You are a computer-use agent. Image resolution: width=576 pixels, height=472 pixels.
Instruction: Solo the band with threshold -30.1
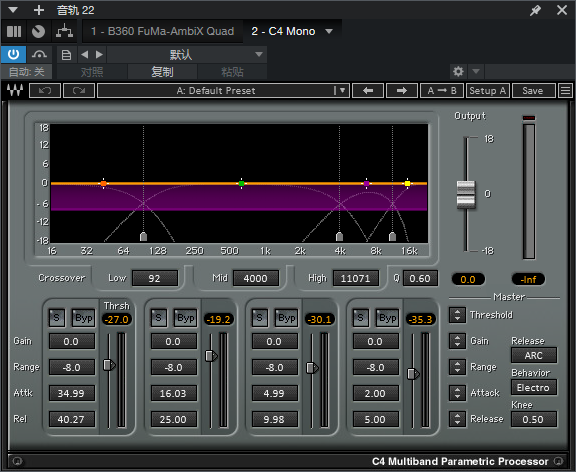(x=259, y=318)
